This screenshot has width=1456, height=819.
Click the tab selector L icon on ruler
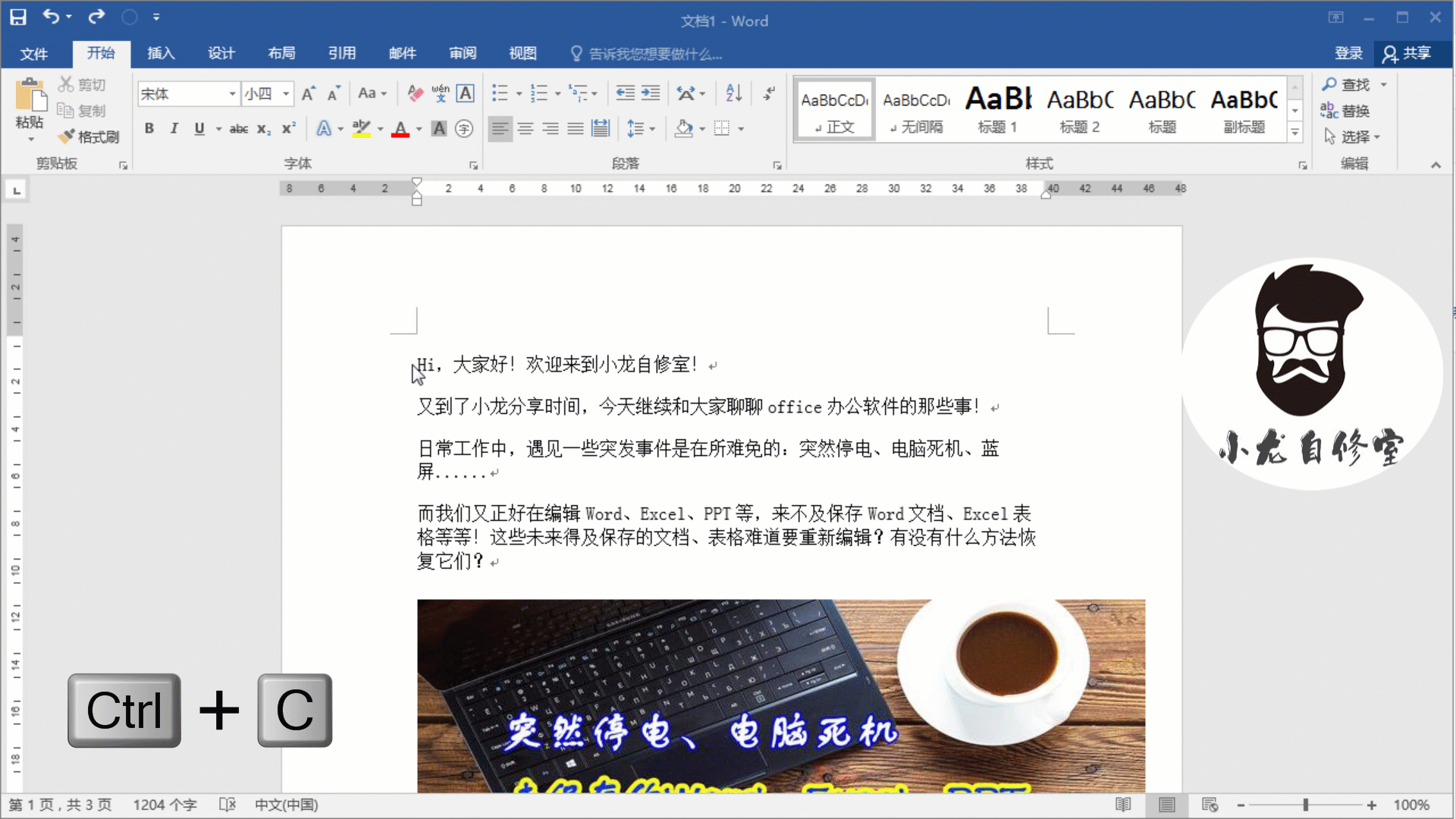tap(17, 190)
